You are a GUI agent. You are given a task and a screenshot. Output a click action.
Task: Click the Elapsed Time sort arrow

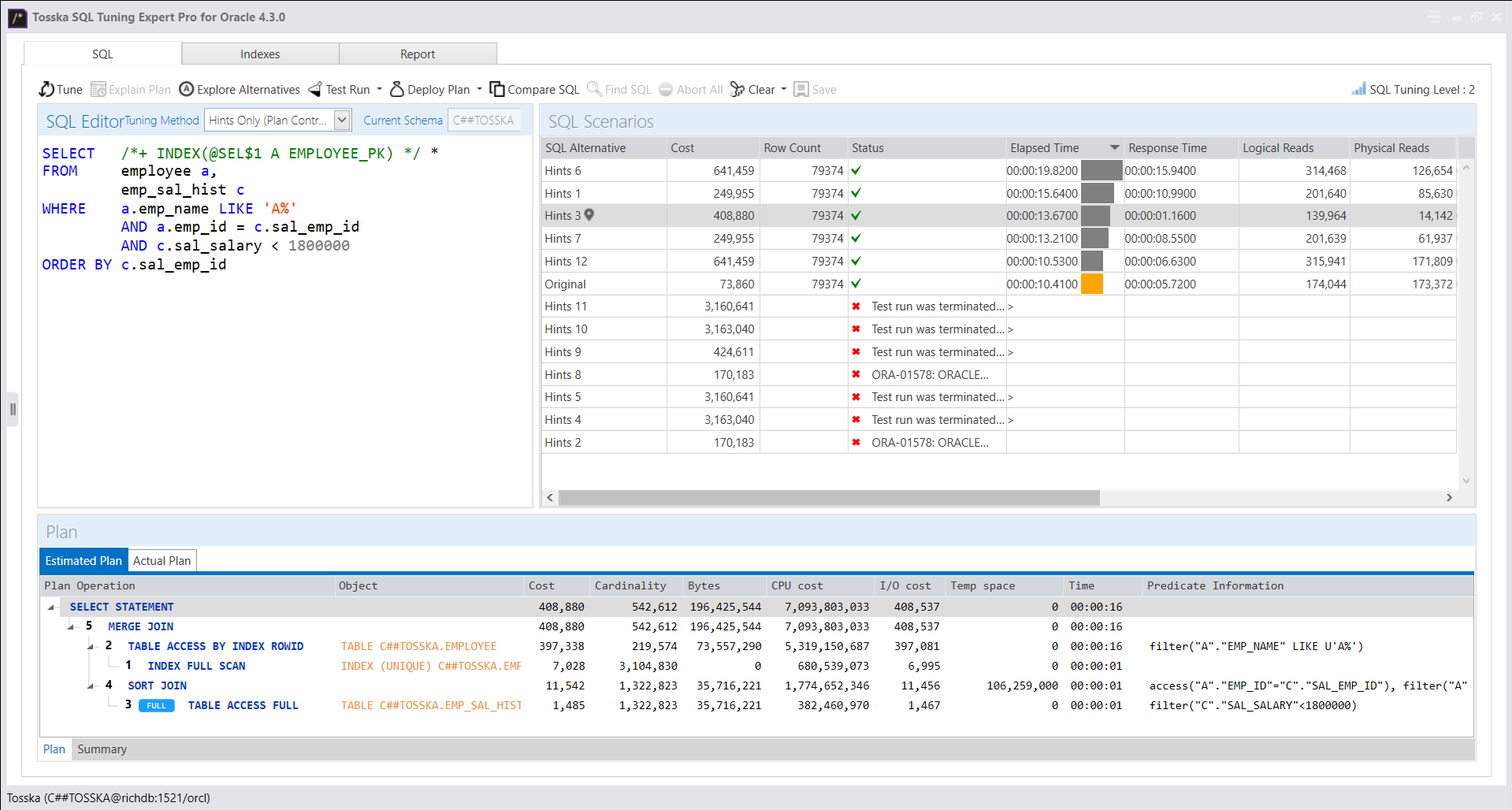click(1115, 147)
